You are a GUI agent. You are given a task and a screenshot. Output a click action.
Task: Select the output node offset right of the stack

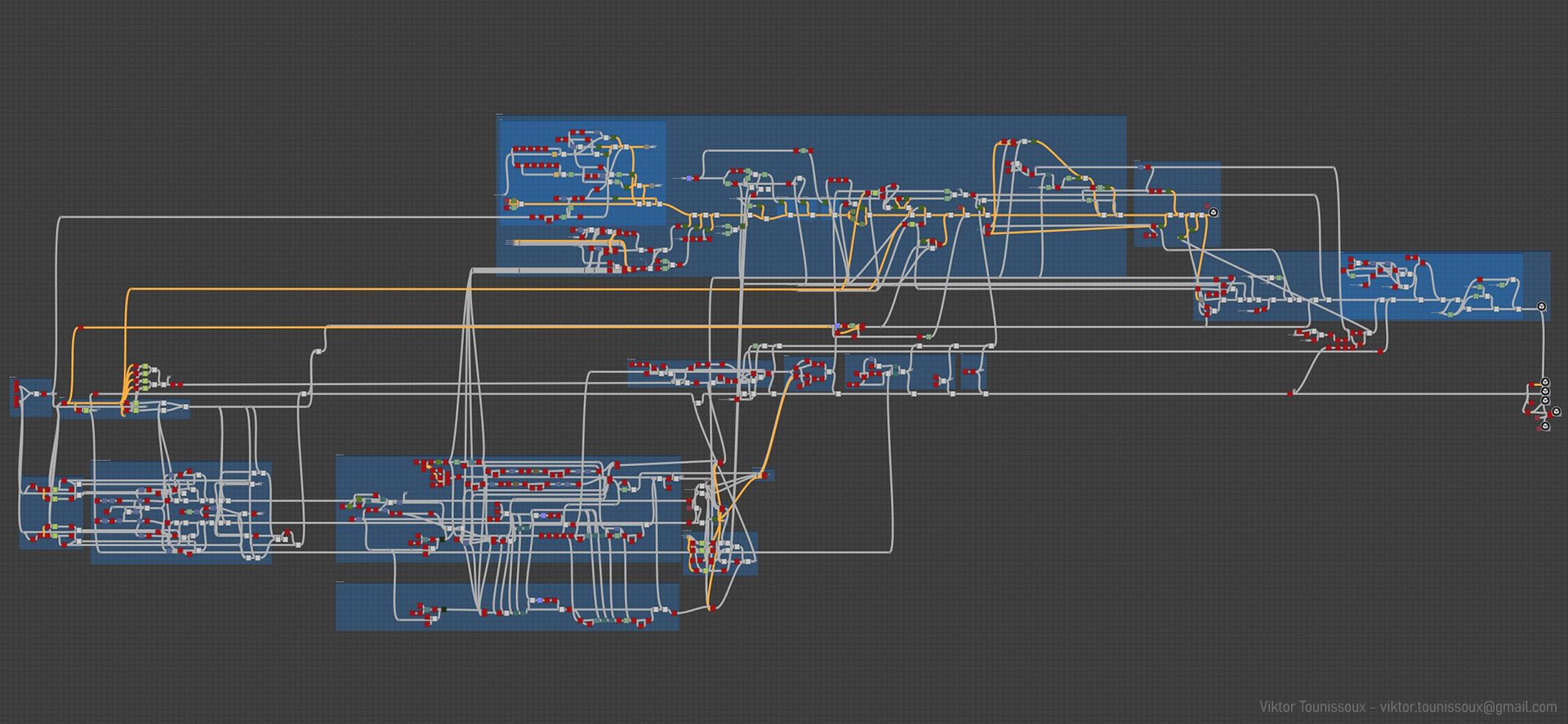1557,411
